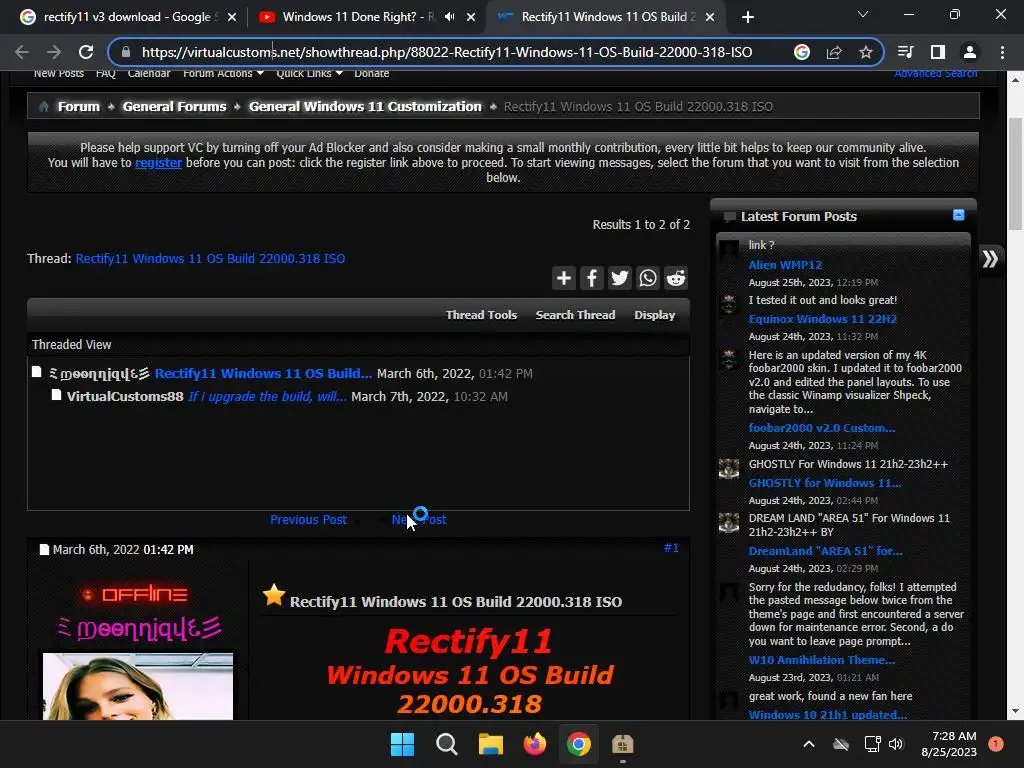Open the Google icon in the address bar
The image size is (1024, 768).
click(802, 52)
